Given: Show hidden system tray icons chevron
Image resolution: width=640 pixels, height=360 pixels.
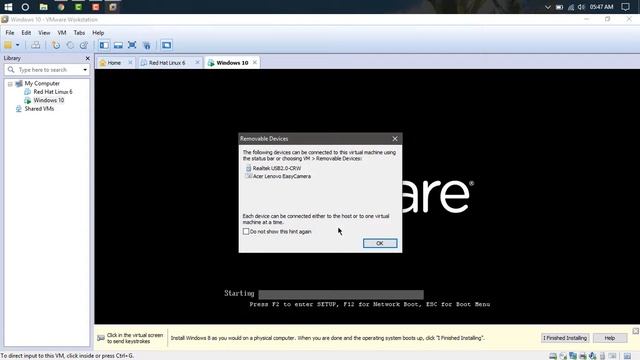Looking at the screenshot, I should pyautogui.click(x=548, y=7).
